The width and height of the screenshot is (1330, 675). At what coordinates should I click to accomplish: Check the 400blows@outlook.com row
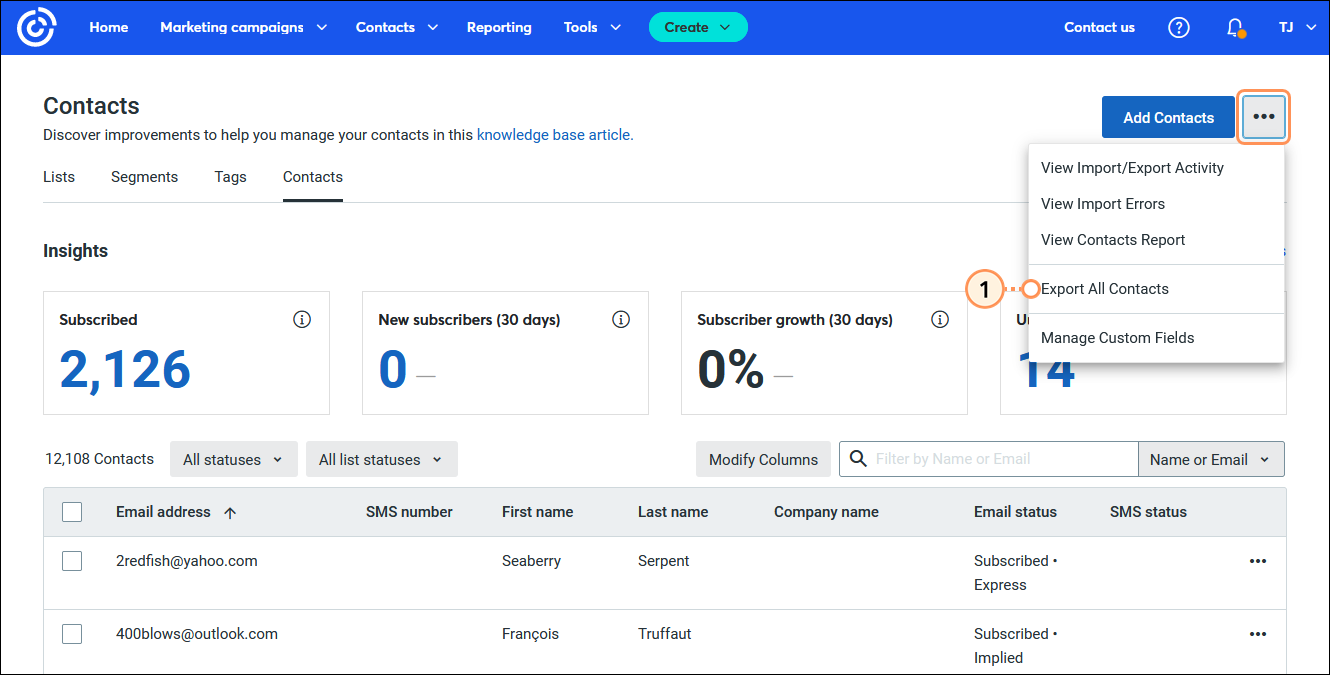tap(72, 634)
